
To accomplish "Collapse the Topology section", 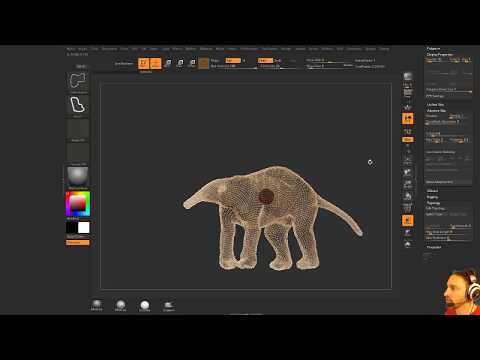I will pyautogui.click(x=433, y=203).
